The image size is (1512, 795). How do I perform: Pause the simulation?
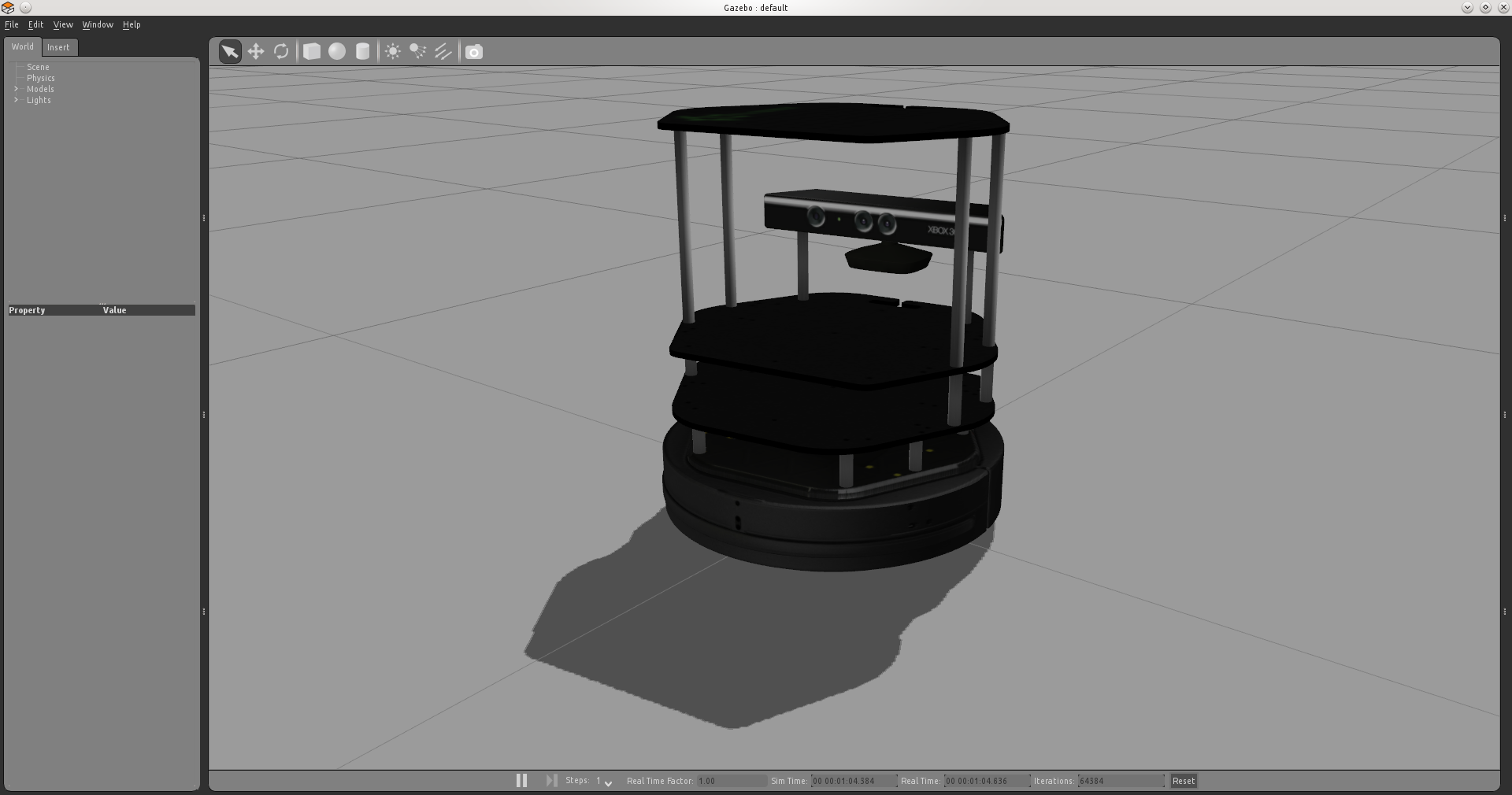coord(521,780)
